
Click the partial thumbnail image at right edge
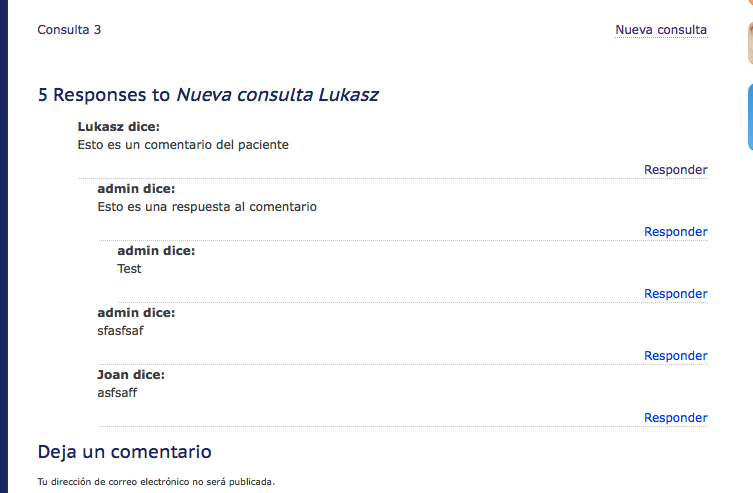(x=750, y=43)
